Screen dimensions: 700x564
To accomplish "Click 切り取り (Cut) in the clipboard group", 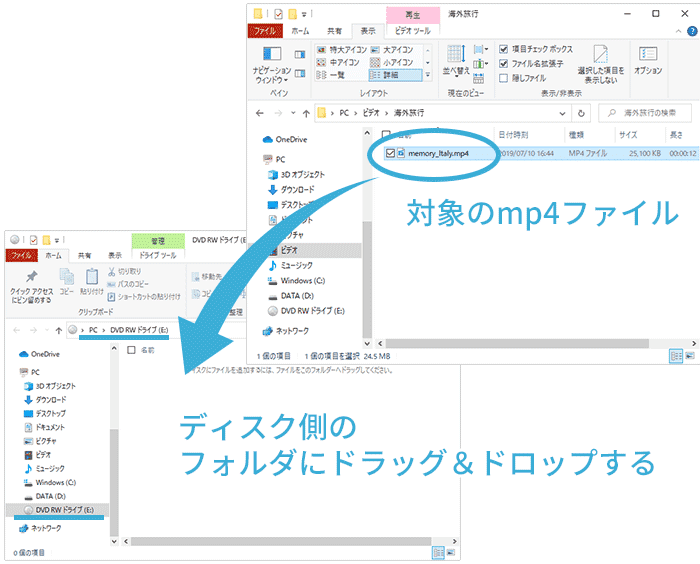I will click(x=129, y=271).
